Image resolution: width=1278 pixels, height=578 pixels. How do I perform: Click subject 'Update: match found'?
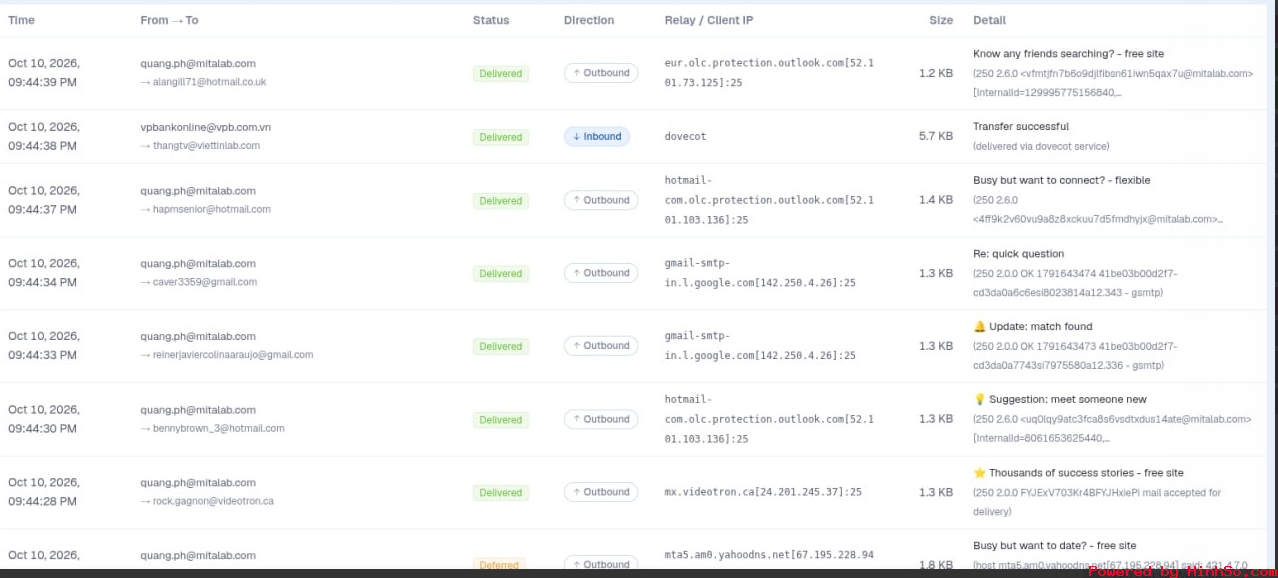tap(1041, 327)
